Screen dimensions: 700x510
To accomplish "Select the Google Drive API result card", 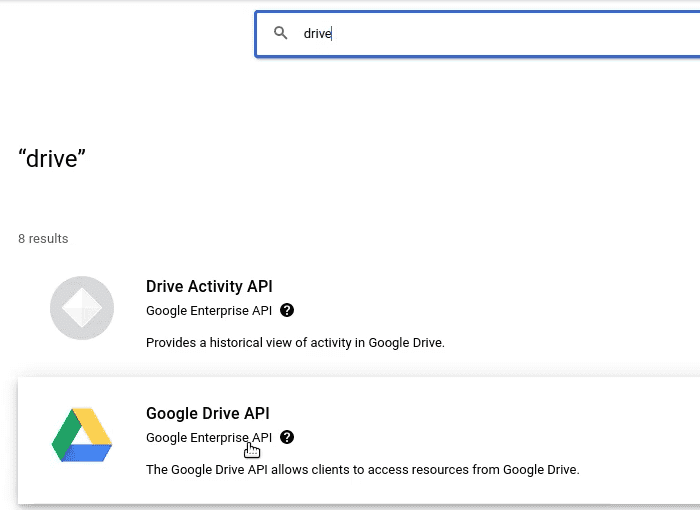I will pos(359,440).
